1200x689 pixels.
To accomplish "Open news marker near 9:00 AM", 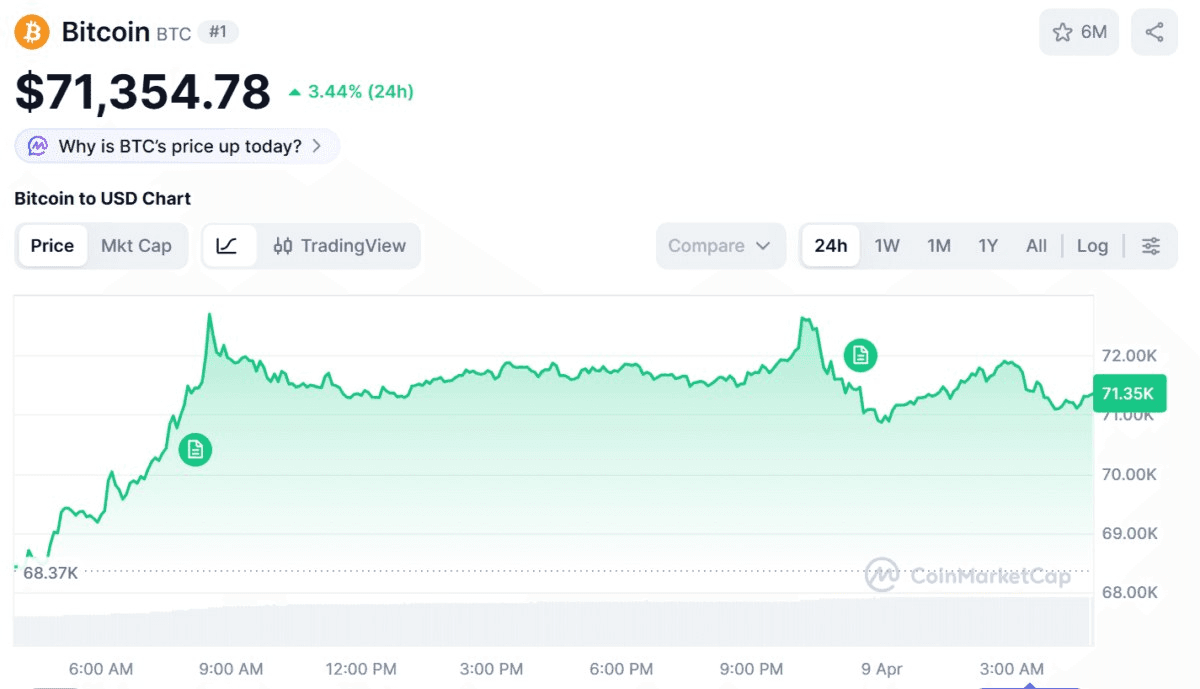I will pyautogui.click(x=195, y=450).
